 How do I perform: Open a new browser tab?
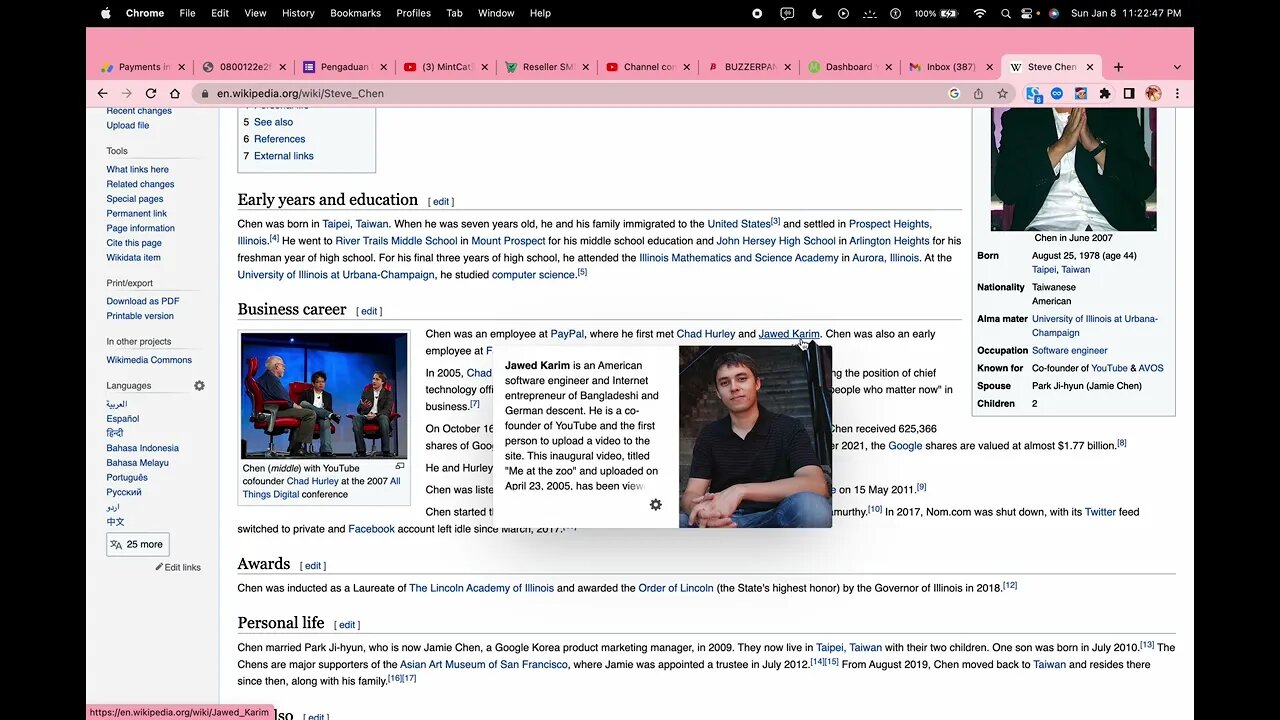click(x=1118, y=67)
